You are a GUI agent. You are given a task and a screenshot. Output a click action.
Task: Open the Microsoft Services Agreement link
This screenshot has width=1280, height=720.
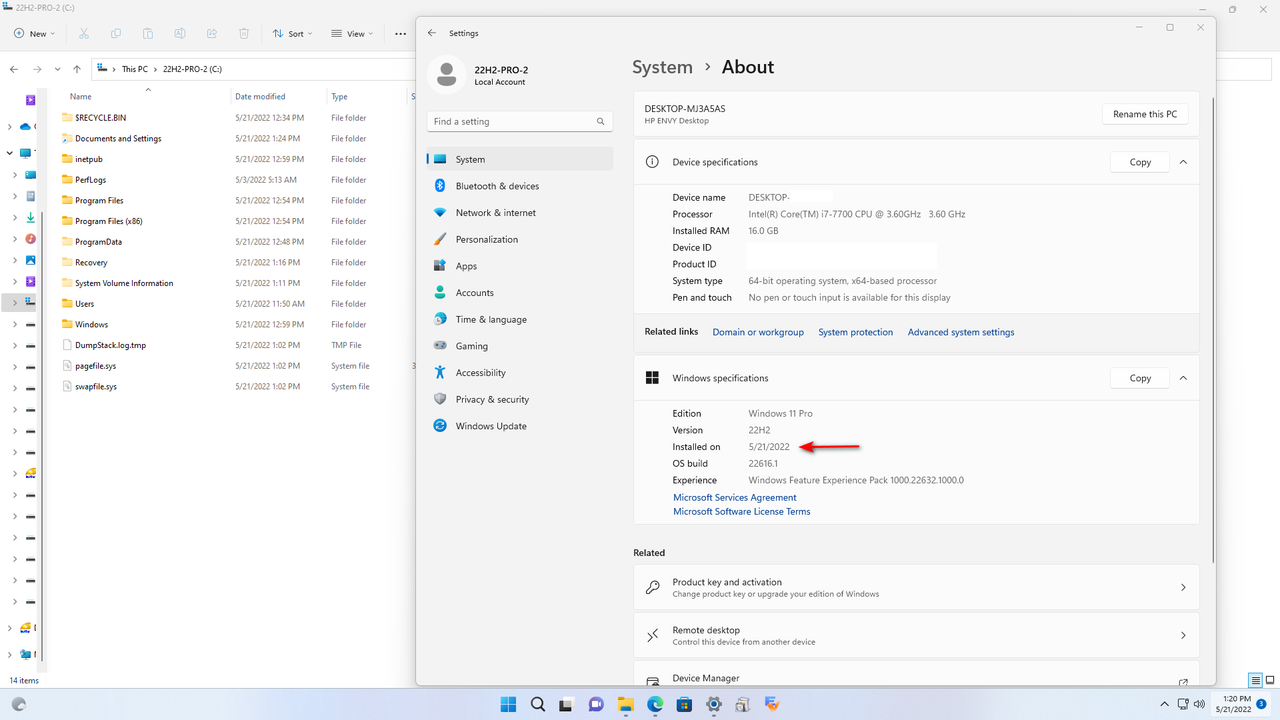pyautogui.click(x=735, y=497)
